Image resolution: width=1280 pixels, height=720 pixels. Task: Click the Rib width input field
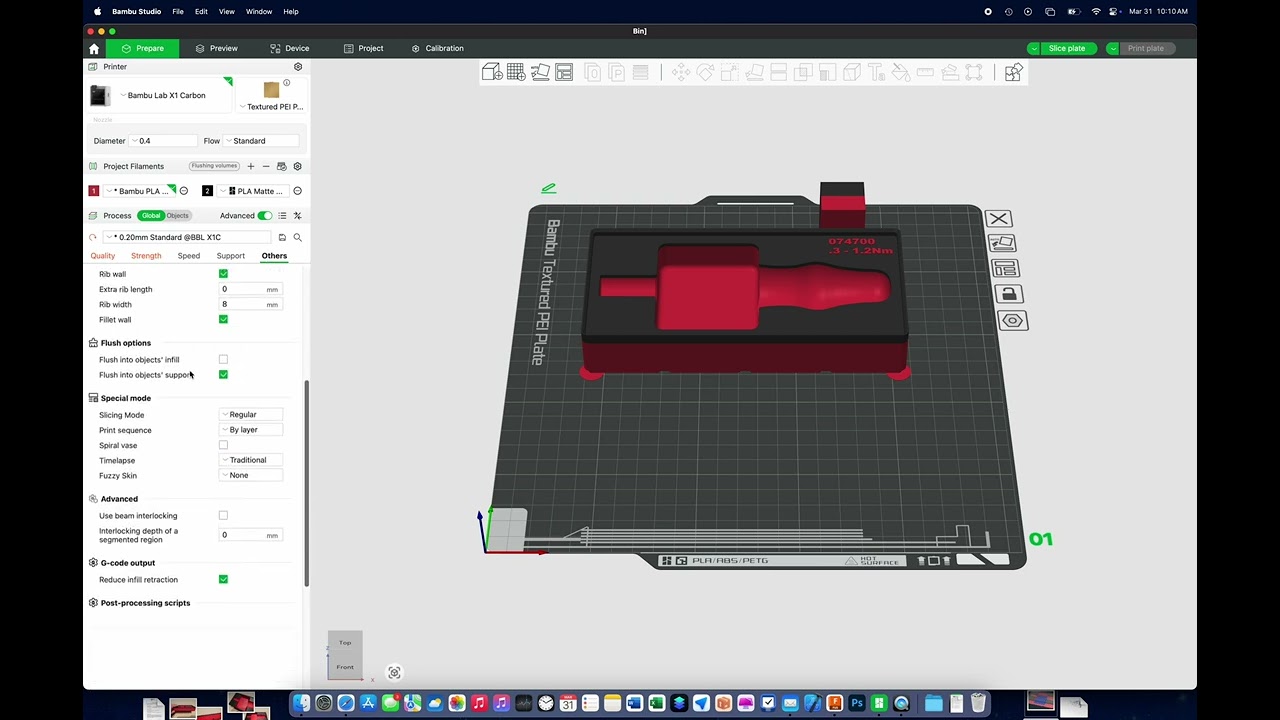[x=250, y=304]
